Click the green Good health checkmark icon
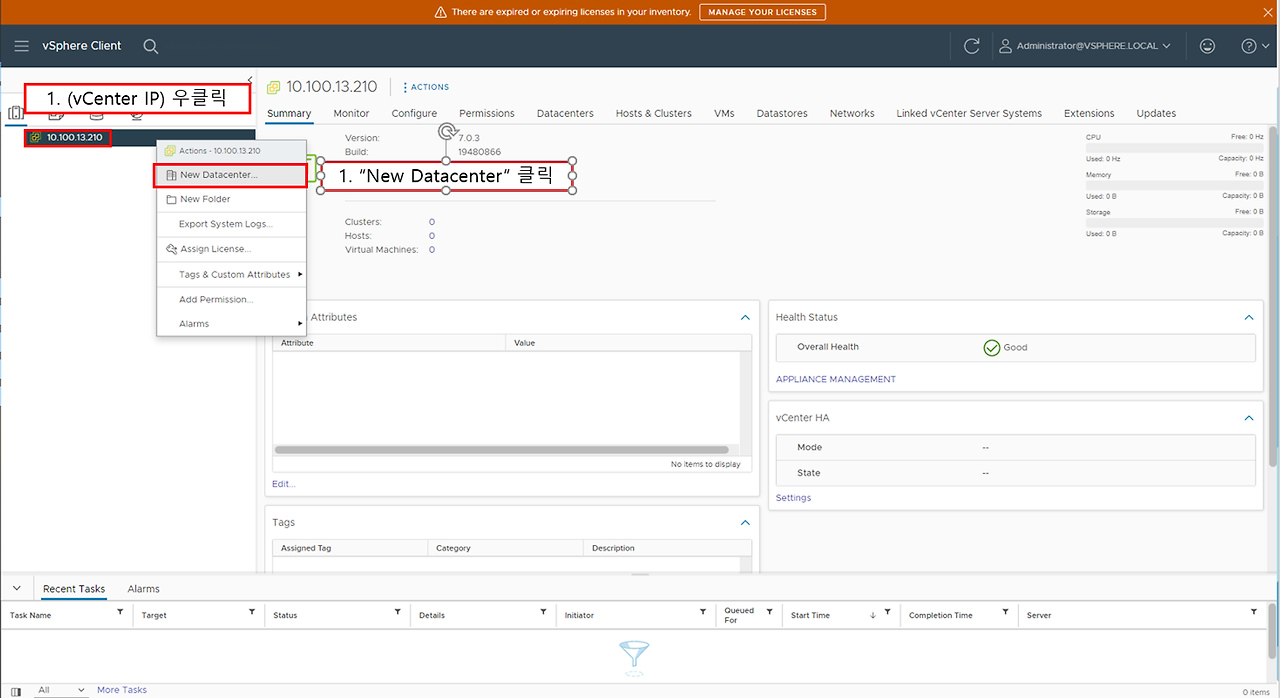 (991, 347)
